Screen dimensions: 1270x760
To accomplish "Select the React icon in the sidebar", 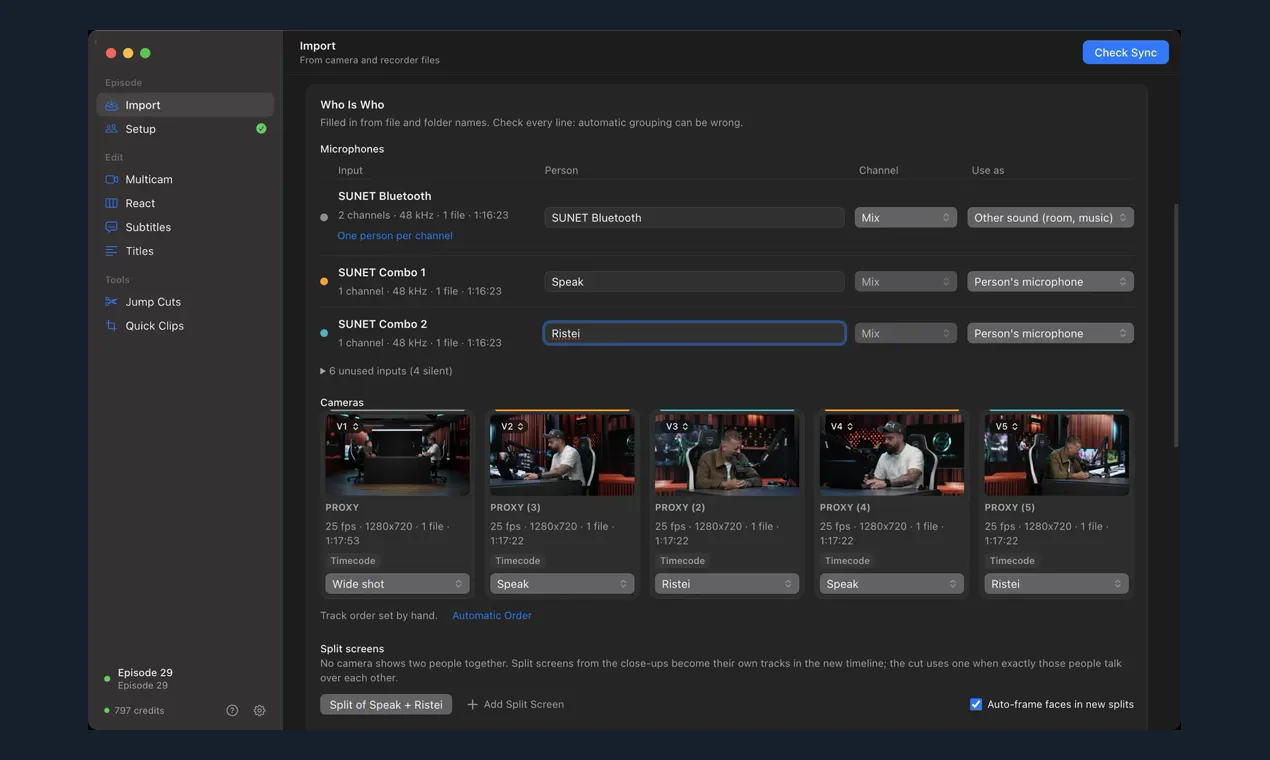I will [112, 204].
